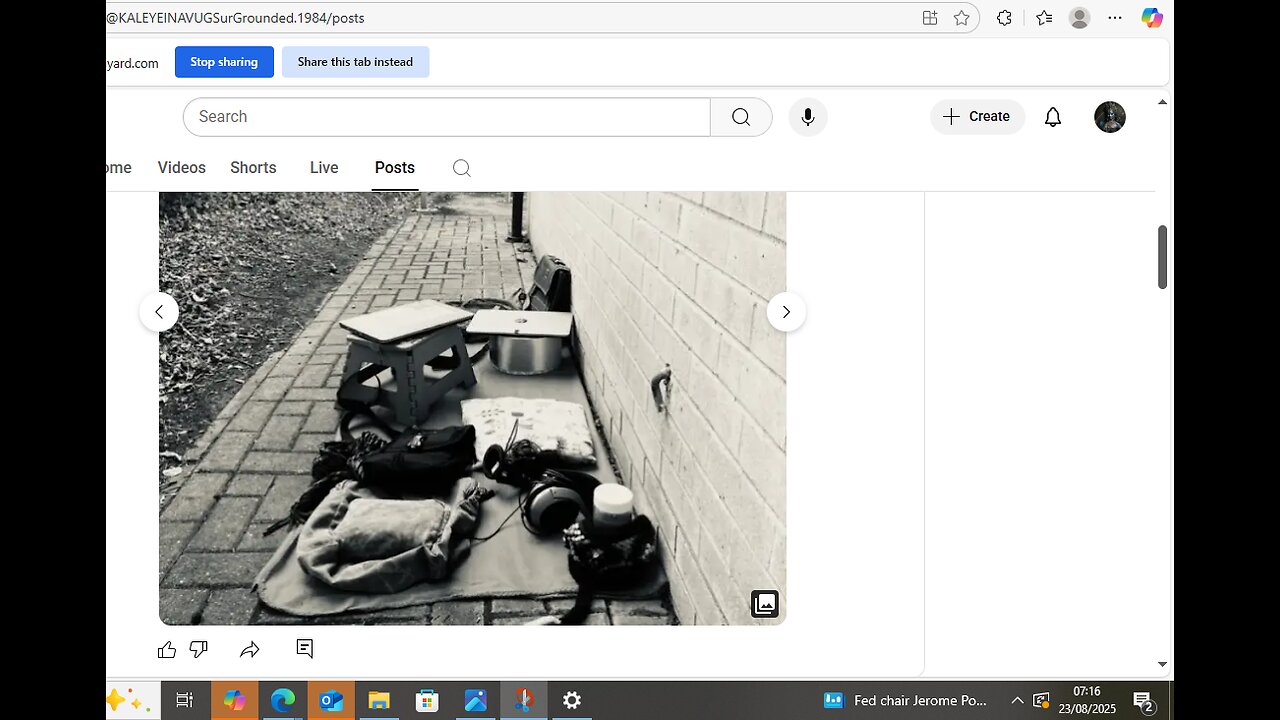Click the Stop sharing button
This screenshot has width=1280, height=720.
224,62
